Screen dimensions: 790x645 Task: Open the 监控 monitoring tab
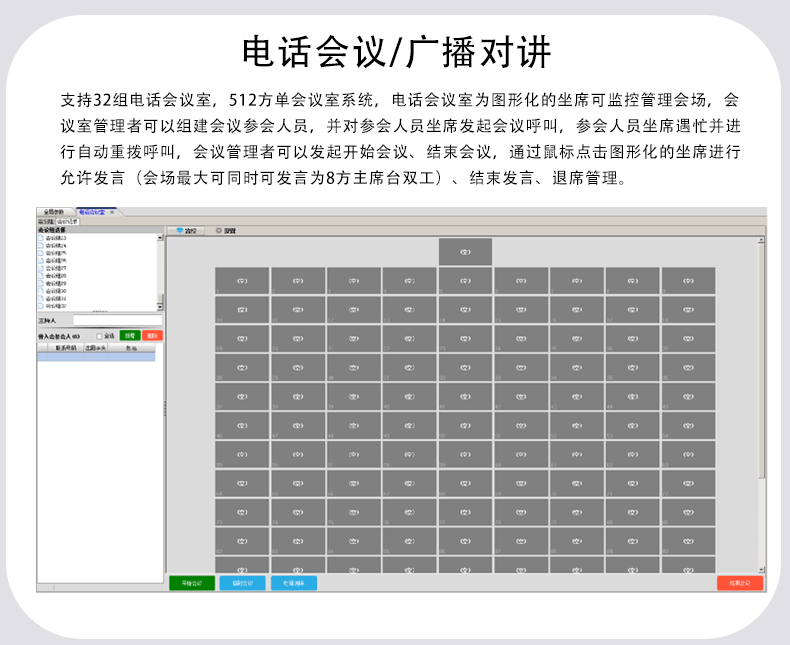click(186, 231)
